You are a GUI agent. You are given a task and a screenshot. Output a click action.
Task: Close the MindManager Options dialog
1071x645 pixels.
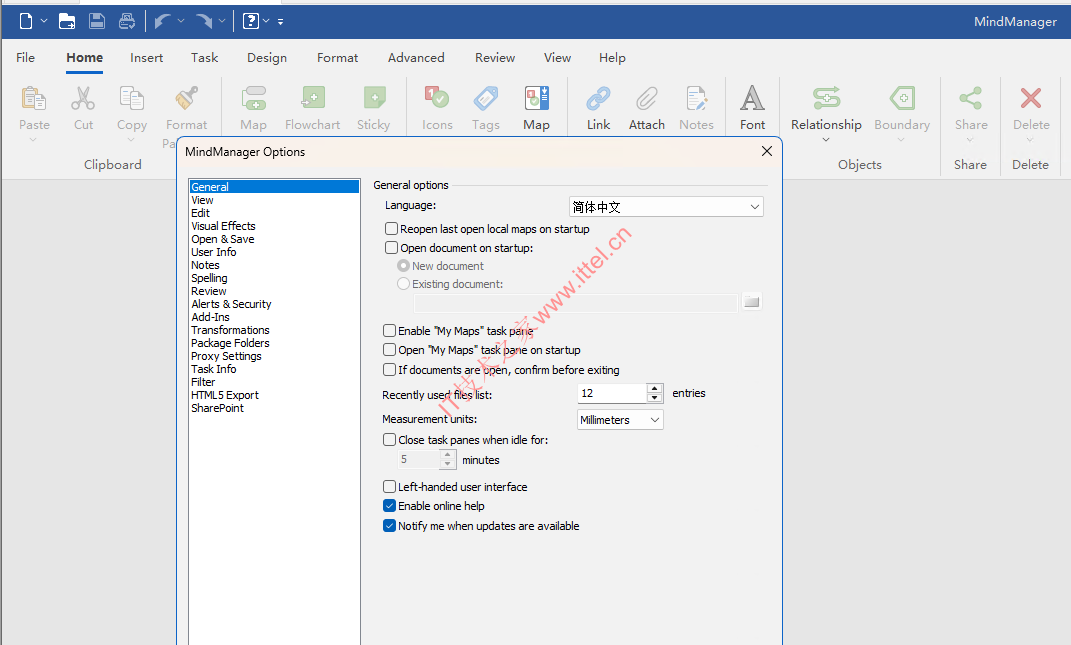767,151
